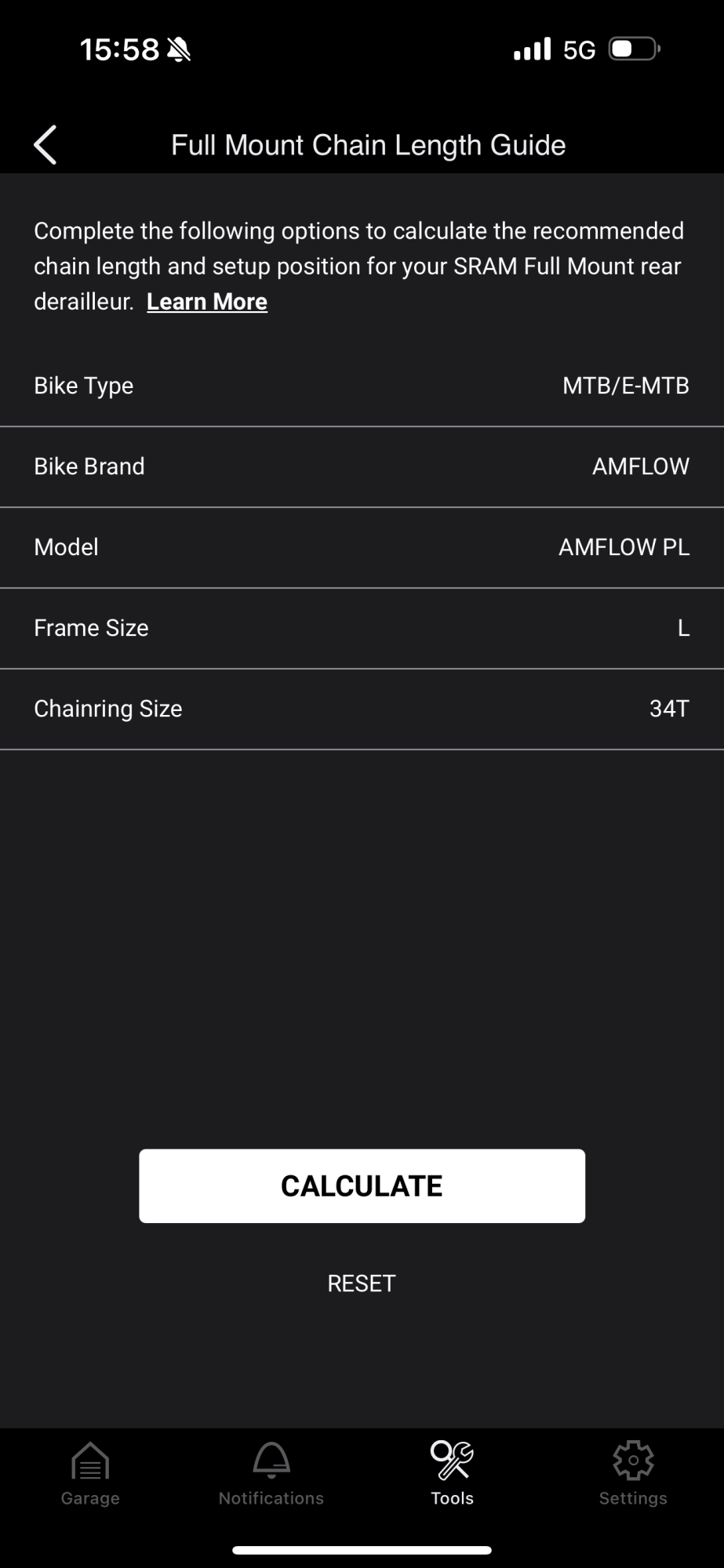Pick a different Chainring Size than 34T
724x1568 pixels.
pos(362,709)
